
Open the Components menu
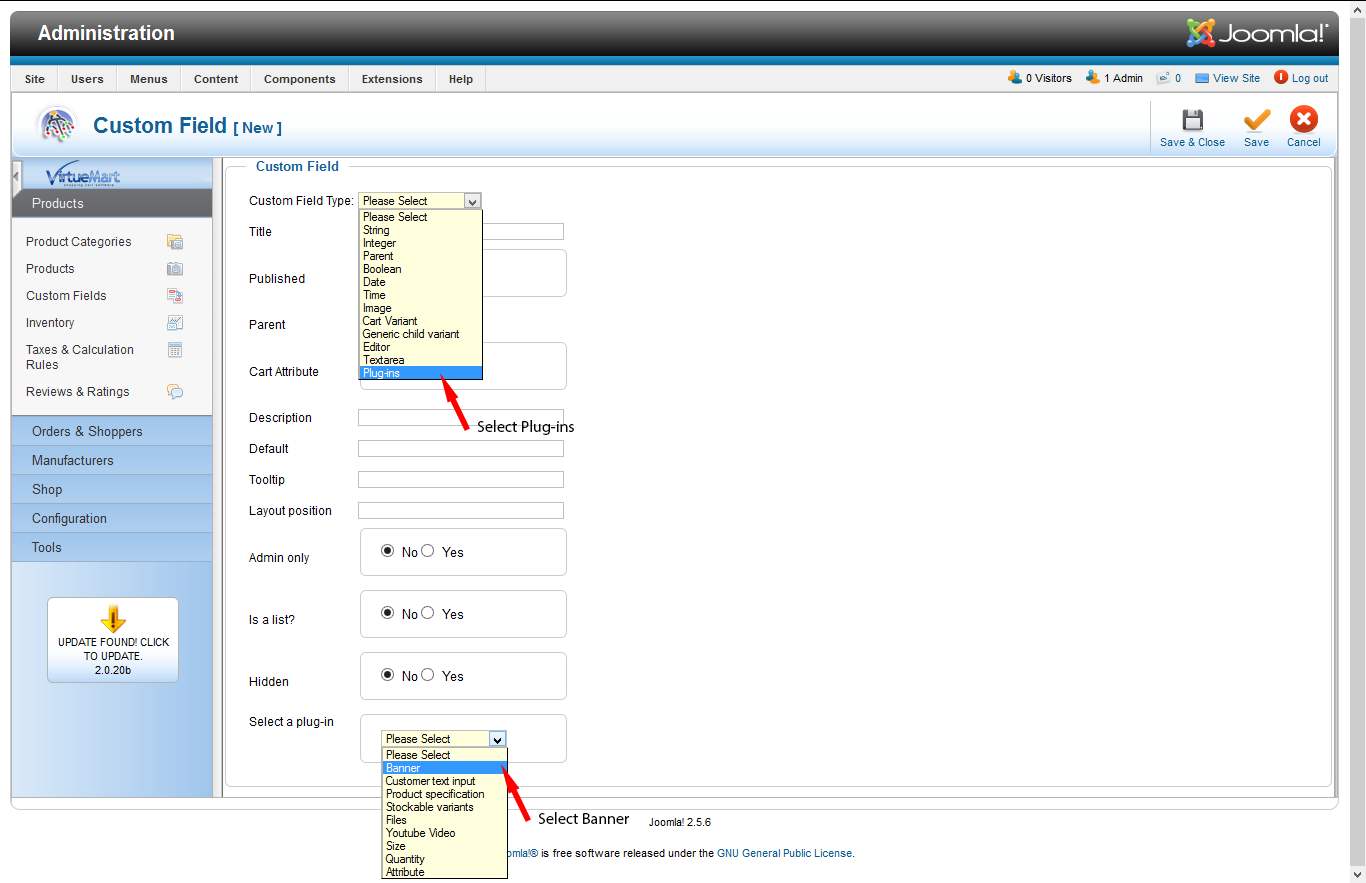300,79
